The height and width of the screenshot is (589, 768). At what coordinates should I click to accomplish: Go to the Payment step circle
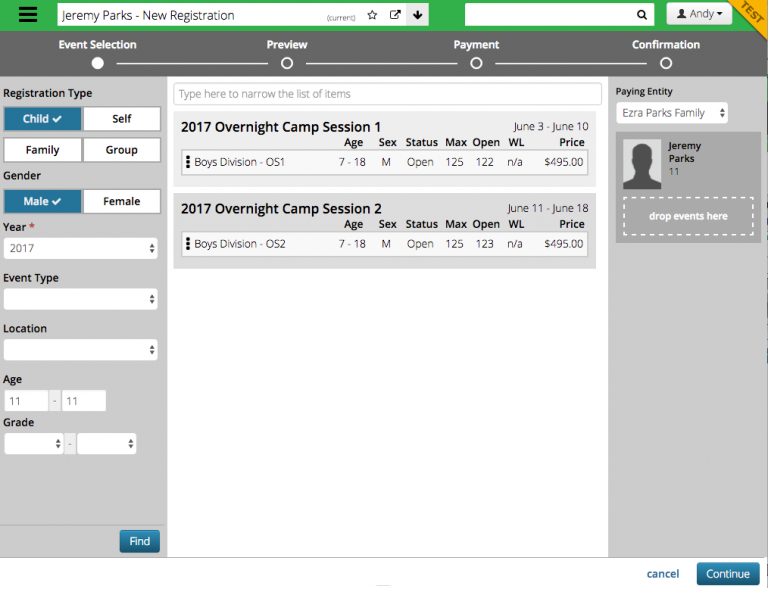click(x=476, y=63)
